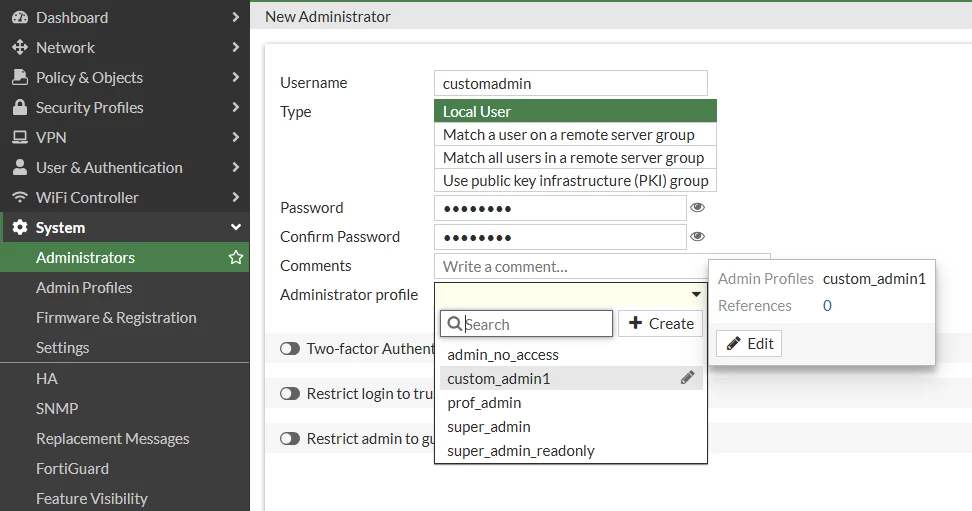The height and width of the screenshot is (511, 972).
Task: Click the User & Authentication person icon
Action: point(20,167)
